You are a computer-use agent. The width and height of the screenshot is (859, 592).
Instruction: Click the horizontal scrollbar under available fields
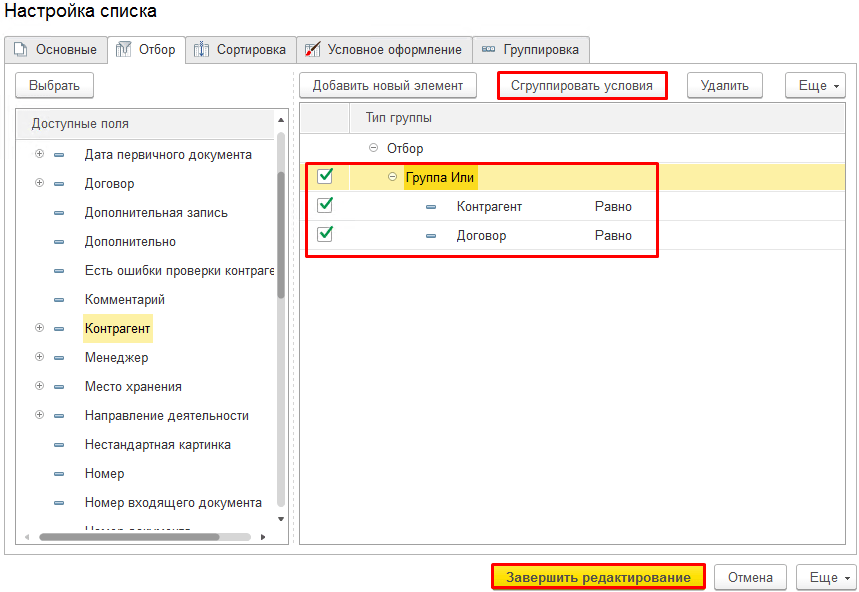pos(130,537)
